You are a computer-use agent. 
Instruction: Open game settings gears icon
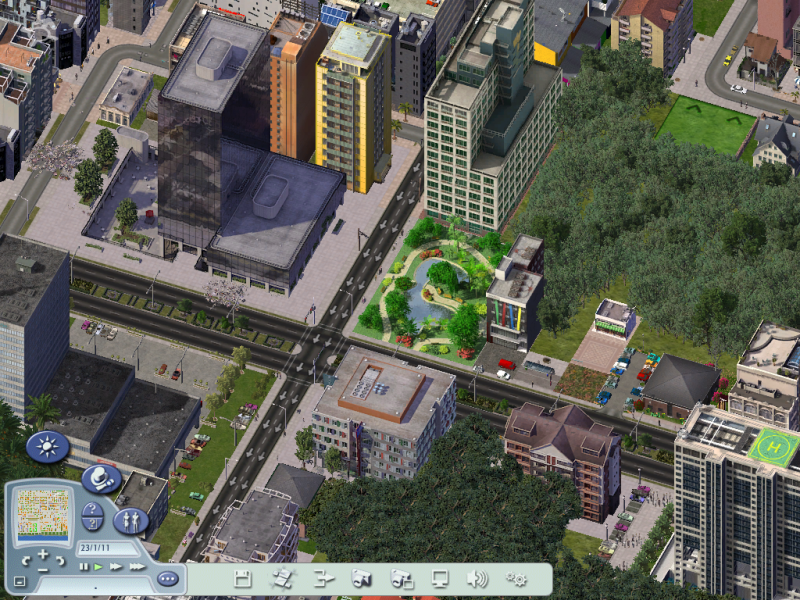pos(516,579)
